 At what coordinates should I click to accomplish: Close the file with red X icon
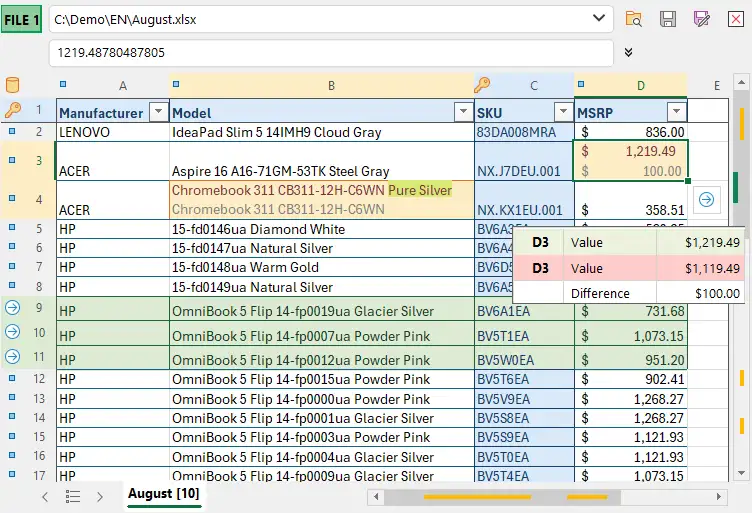click(x=736, y=19)
